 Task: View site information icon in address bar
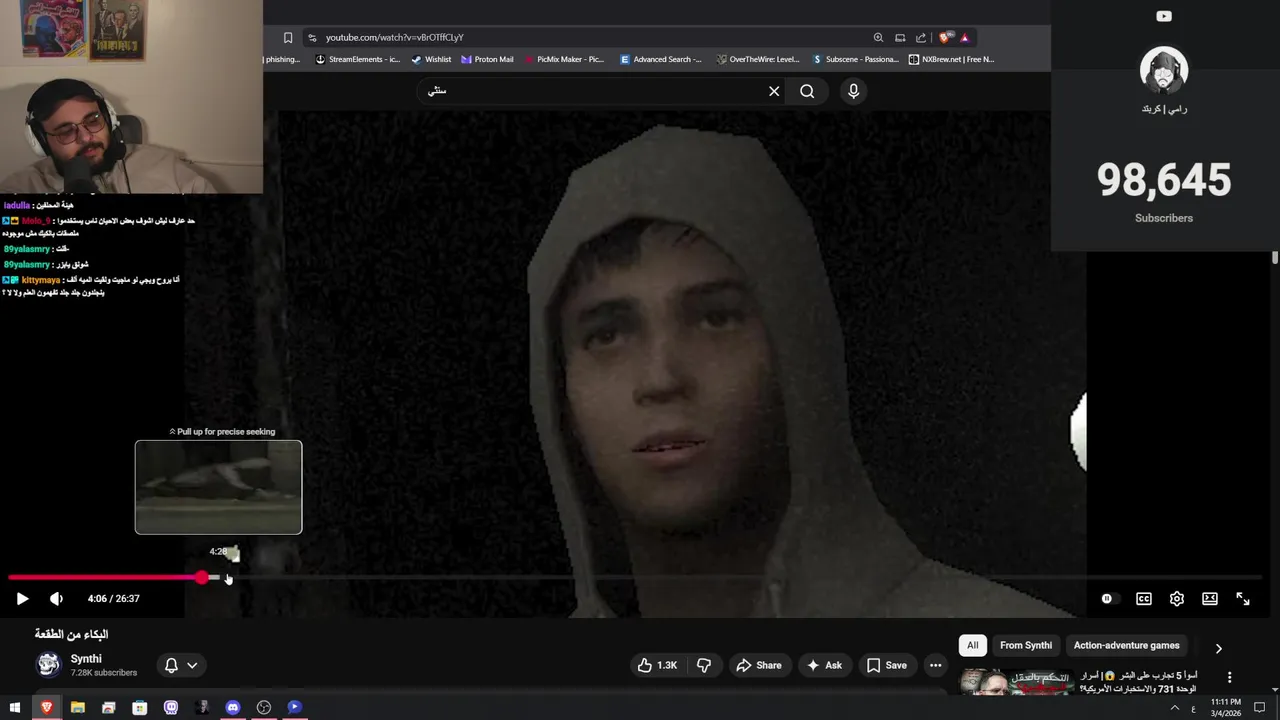312,37
